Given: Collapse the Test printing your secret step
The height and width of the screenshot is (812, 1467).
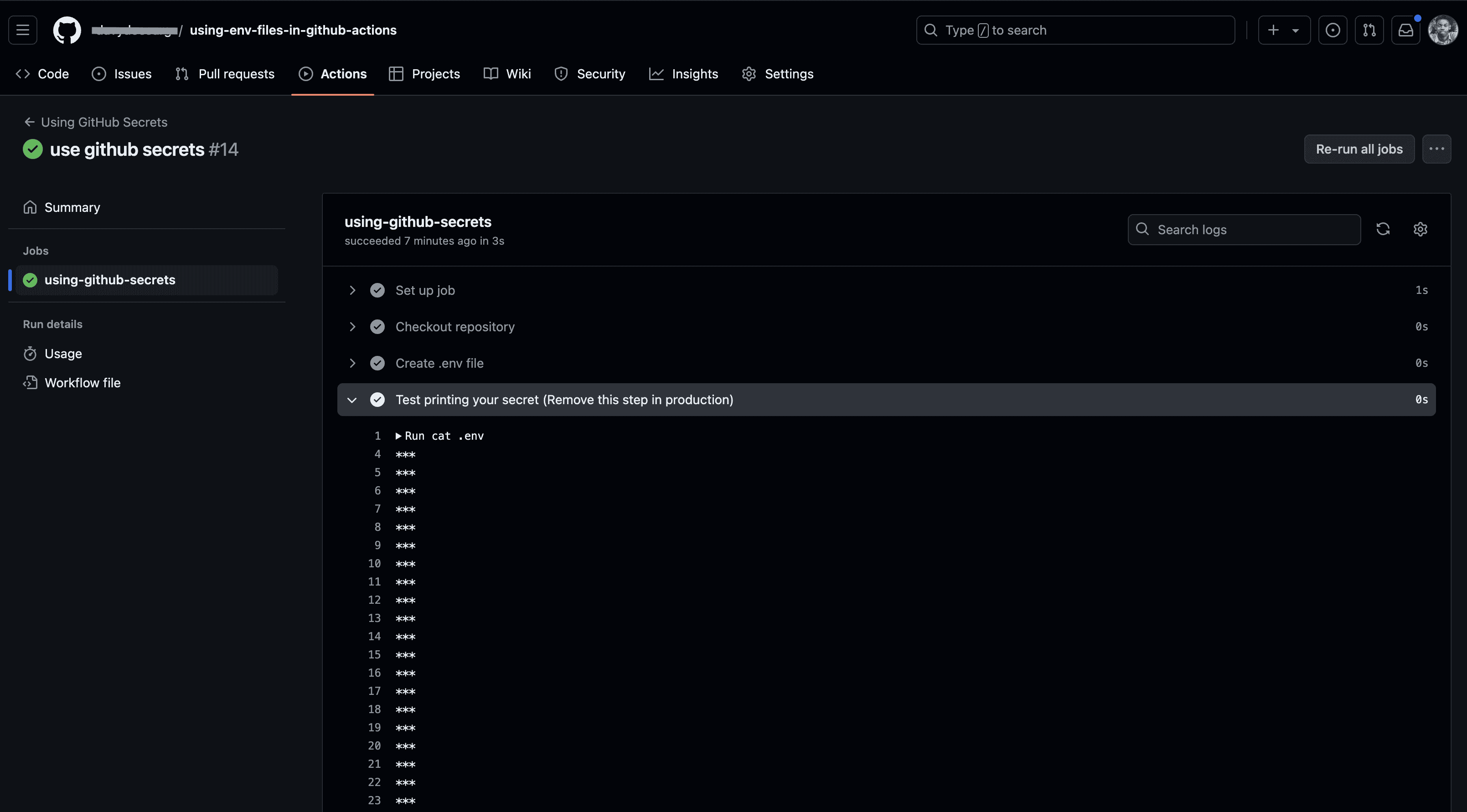Looking at the screenshot, I should click(x=352, y=400).
